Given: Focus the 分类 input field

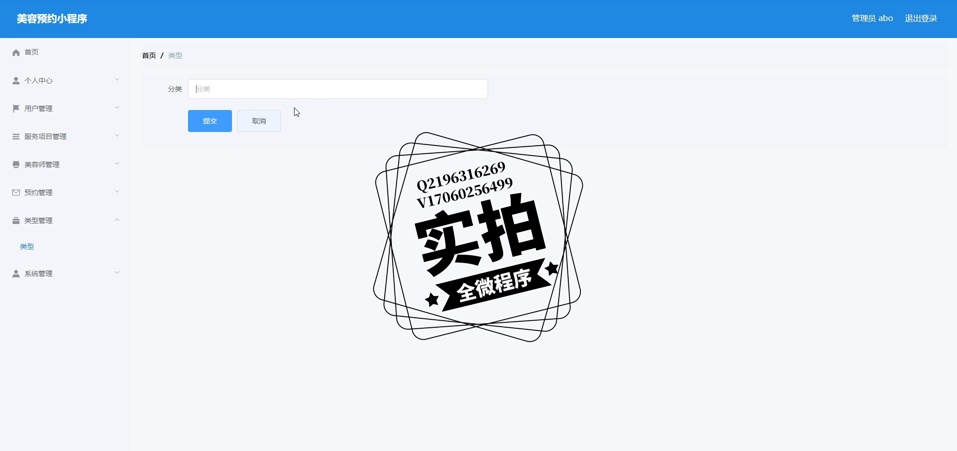Looking at the screenshot, I should pos(337,89).
